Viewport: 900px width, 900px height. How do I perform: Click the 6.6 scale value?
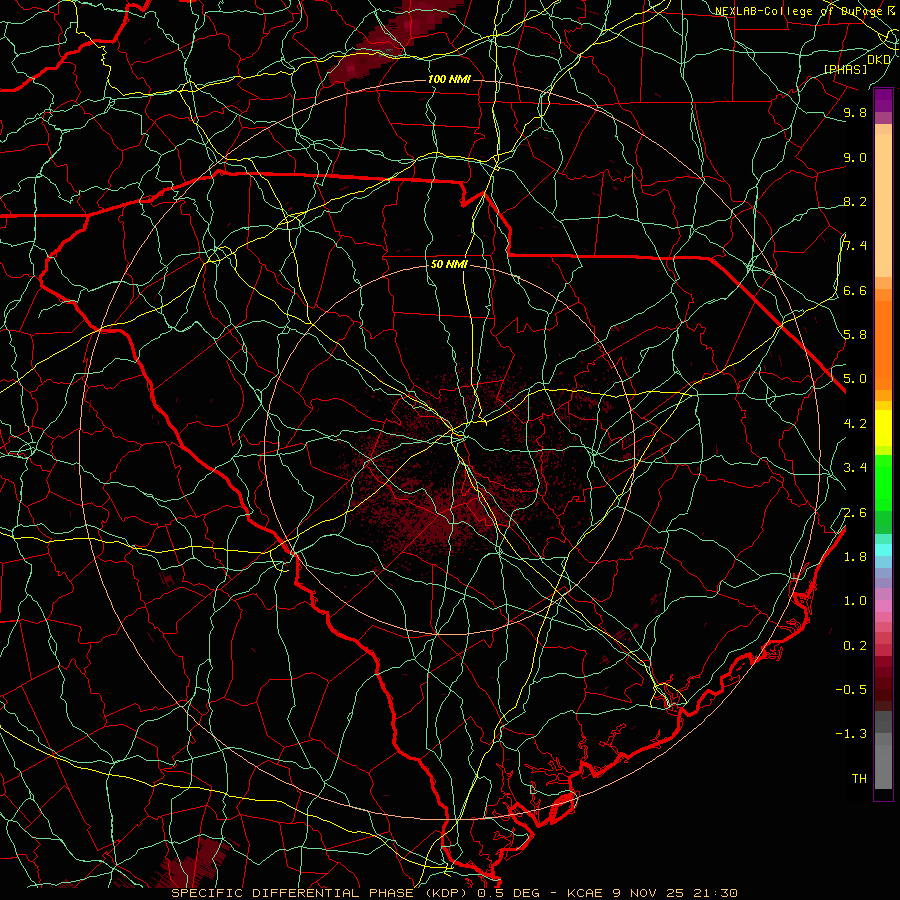855,290
